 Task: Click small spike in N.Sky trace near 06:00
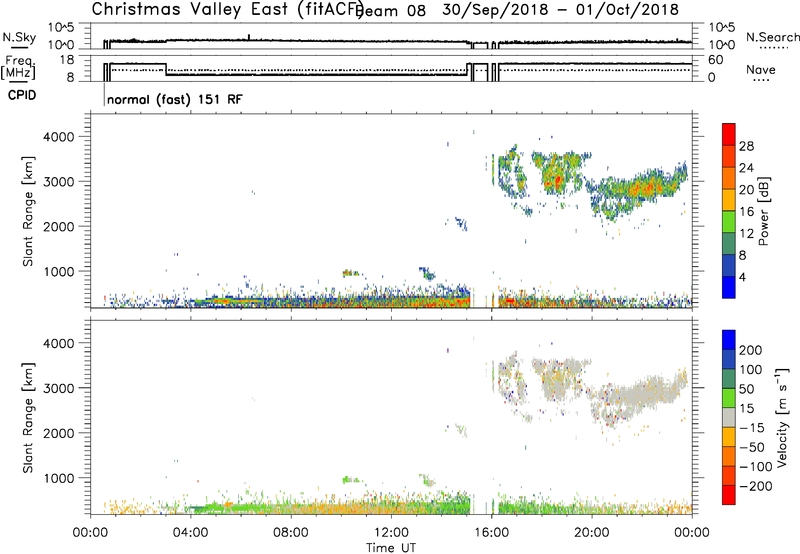pyautogui.click(x=248, y=37)
